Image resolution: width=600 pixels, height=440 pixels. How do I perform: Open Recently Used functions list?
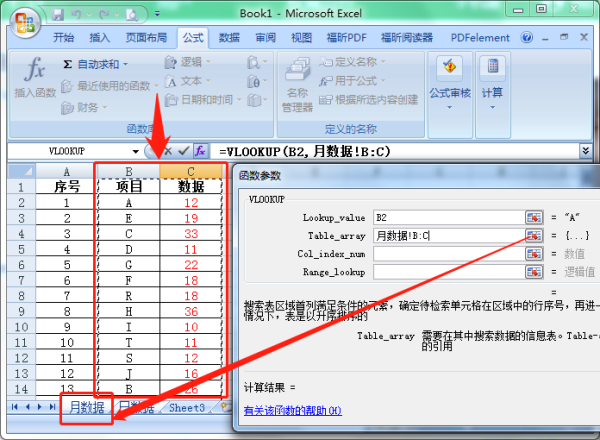tap(109, 86)
